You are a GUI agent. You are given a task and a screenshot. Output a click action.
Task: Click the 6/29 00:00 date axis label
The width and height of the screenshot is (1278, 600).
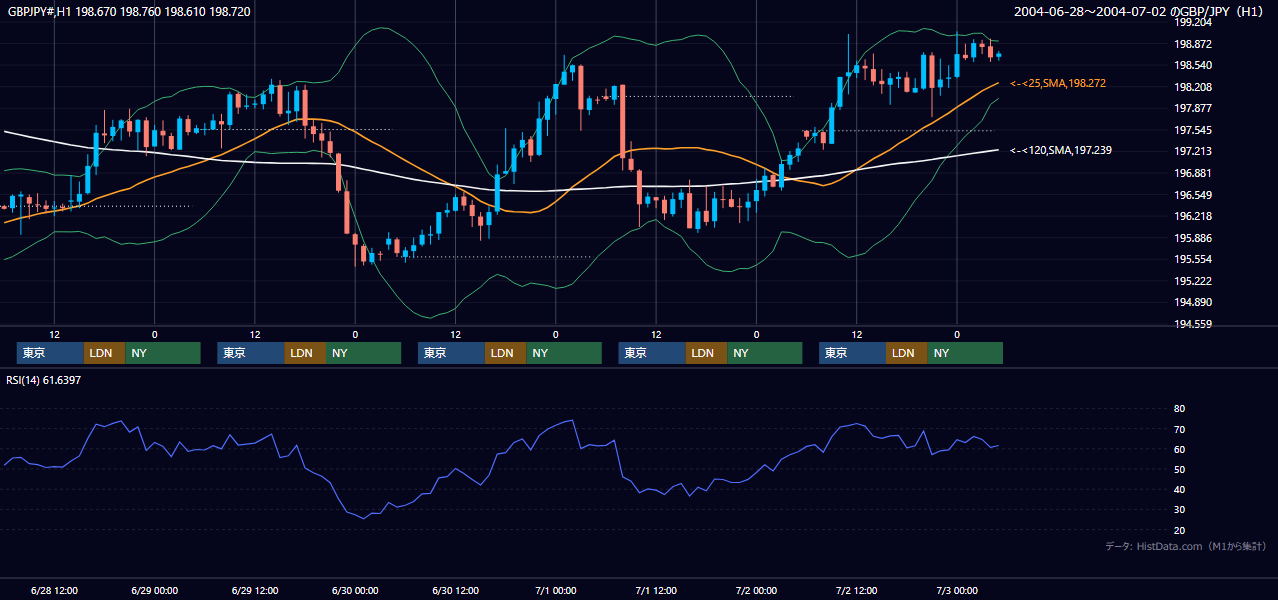pyautogui.click(x=154, y=590)
